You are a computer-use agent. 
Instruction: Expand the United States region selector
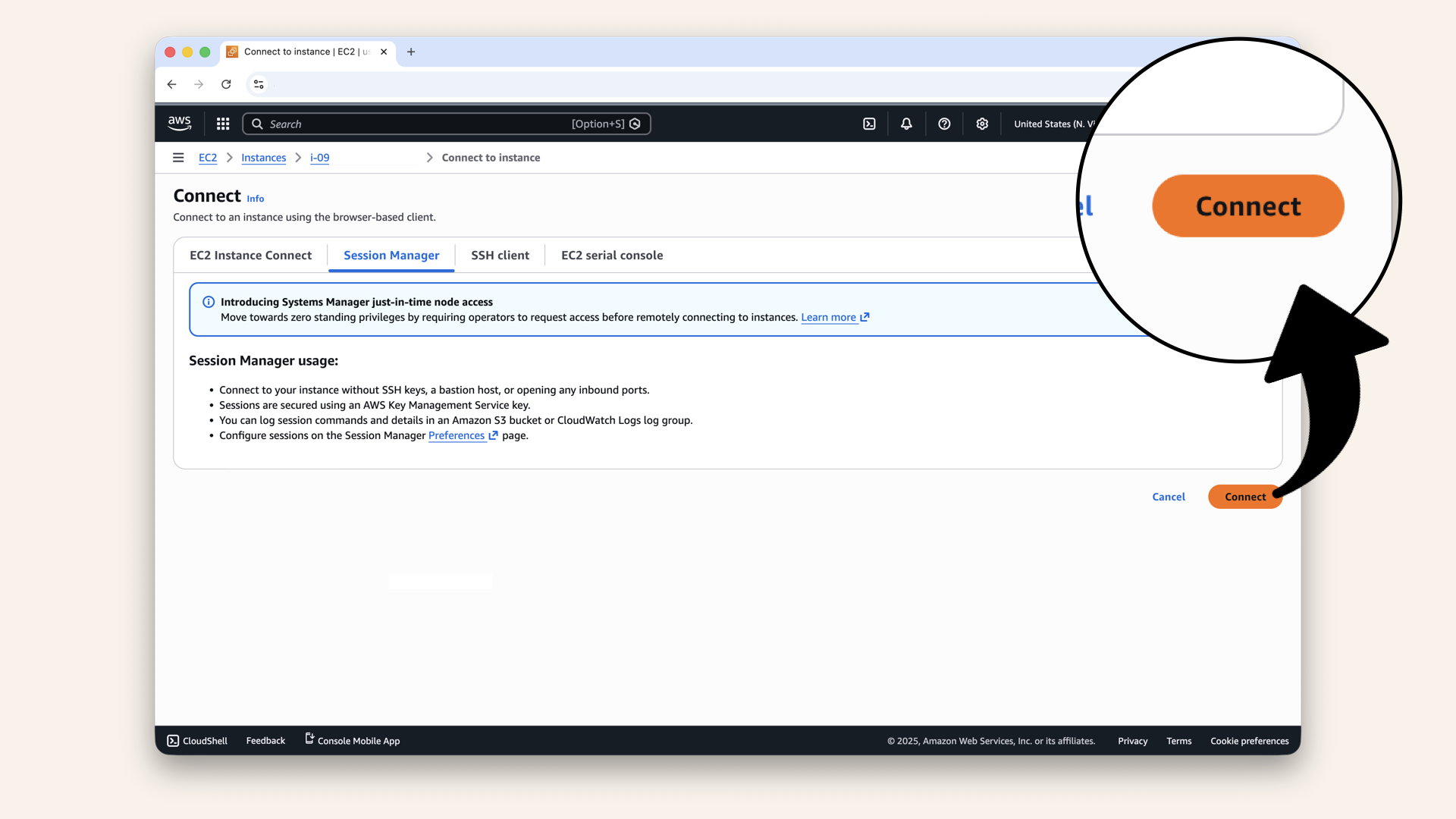pos(1053,124)
